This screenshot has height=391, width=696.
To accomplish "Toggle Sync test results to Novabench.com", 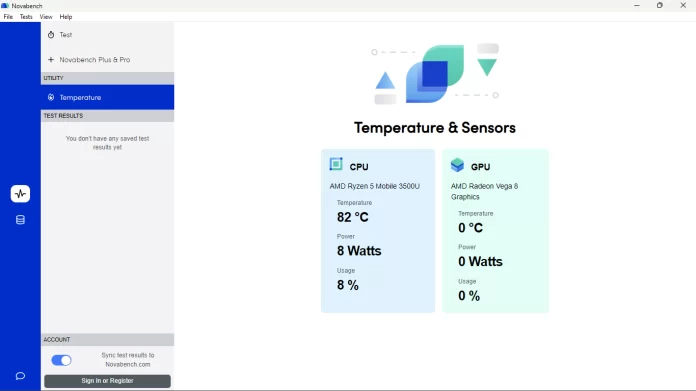I will coord(61,360).
